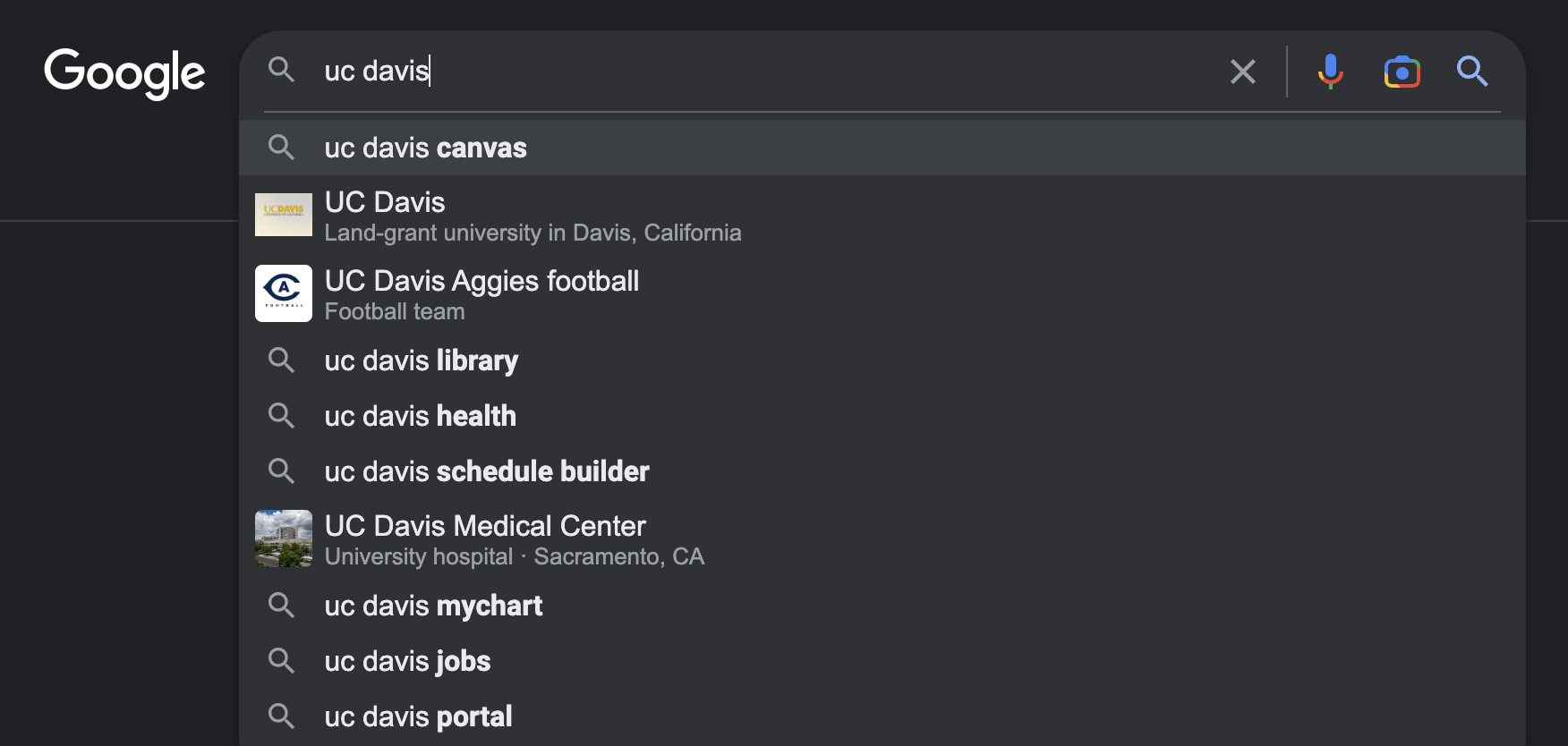This screenshot has height=746, width=1568.
Task: Clear the search box with the X icon
Action: pyautogui.click(x=1243, y=72)
